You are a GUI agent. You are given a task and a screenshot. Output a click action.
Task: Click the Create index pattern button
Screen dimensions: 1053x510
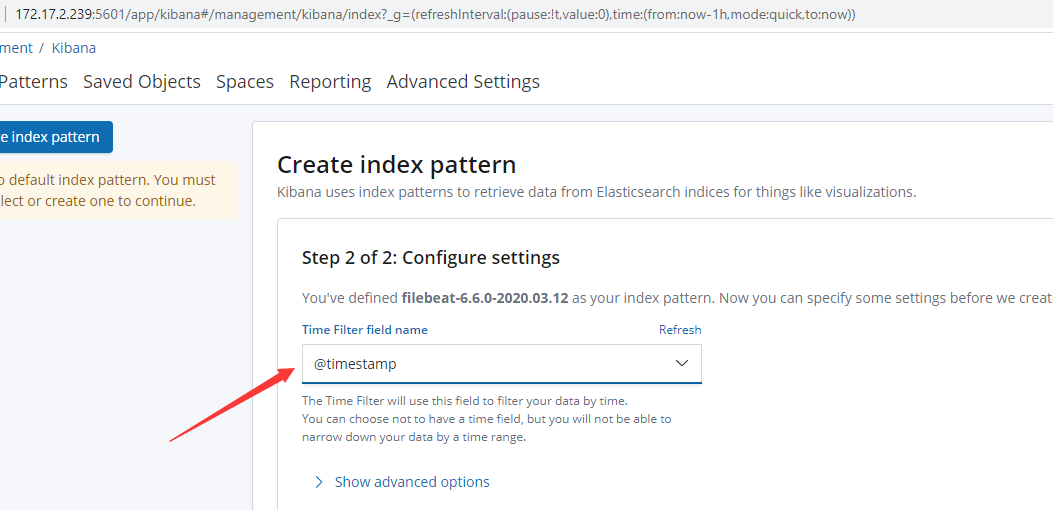[56, 137]
